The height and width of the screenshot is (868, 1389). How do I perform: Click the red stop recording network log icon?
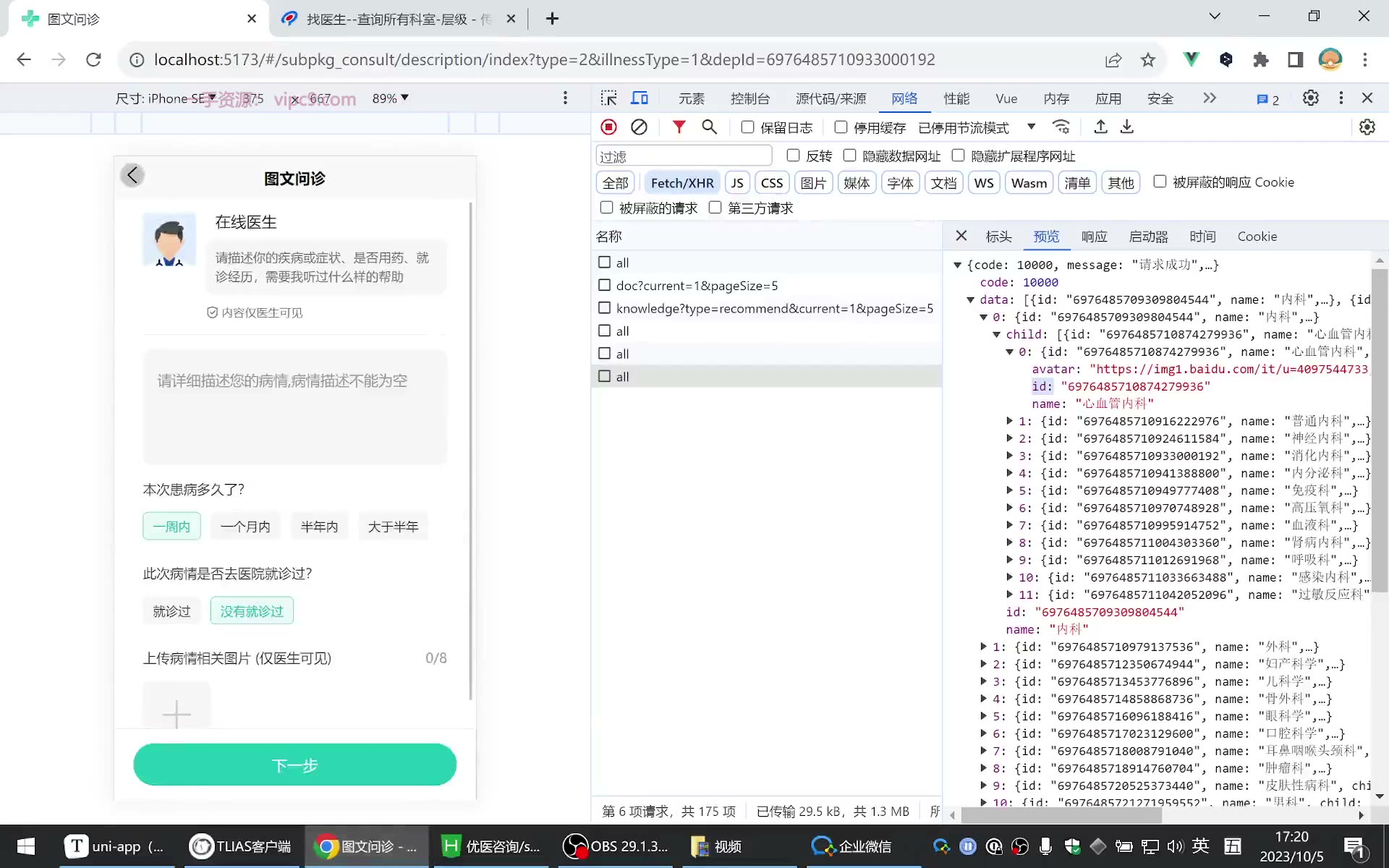click(609, 127)
